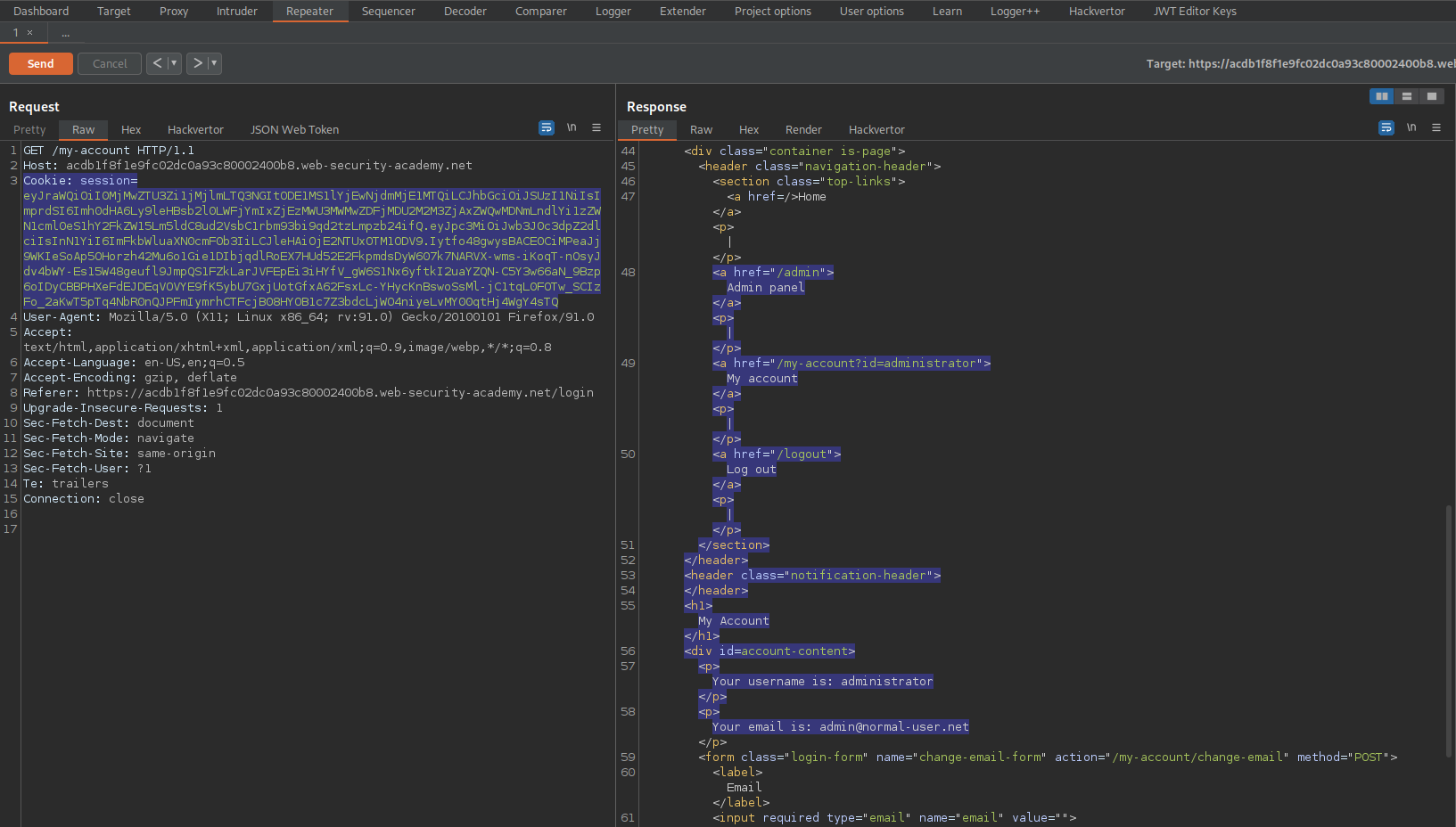1456x827 pixels.
Task: Open the Learn tab
Action: click(947, 12)
